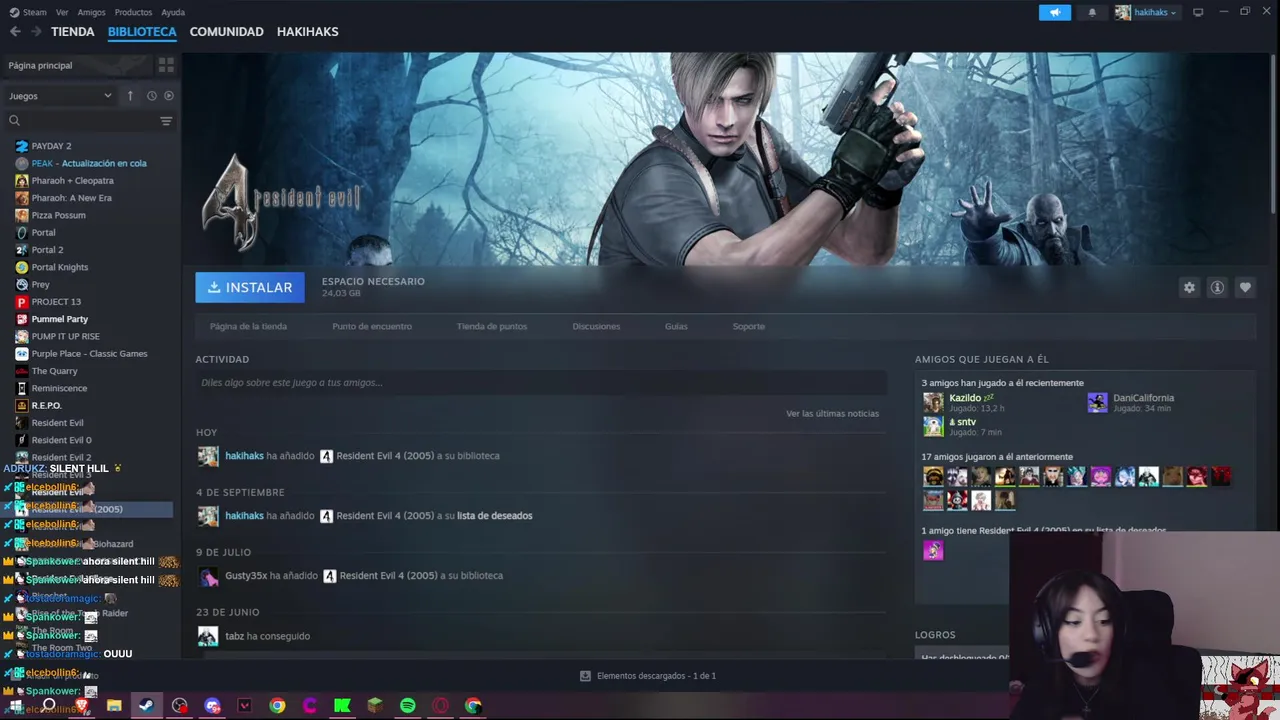Open the TIENDA tab
Screen dimensions: 1280x720
click(x=73, y=32)
